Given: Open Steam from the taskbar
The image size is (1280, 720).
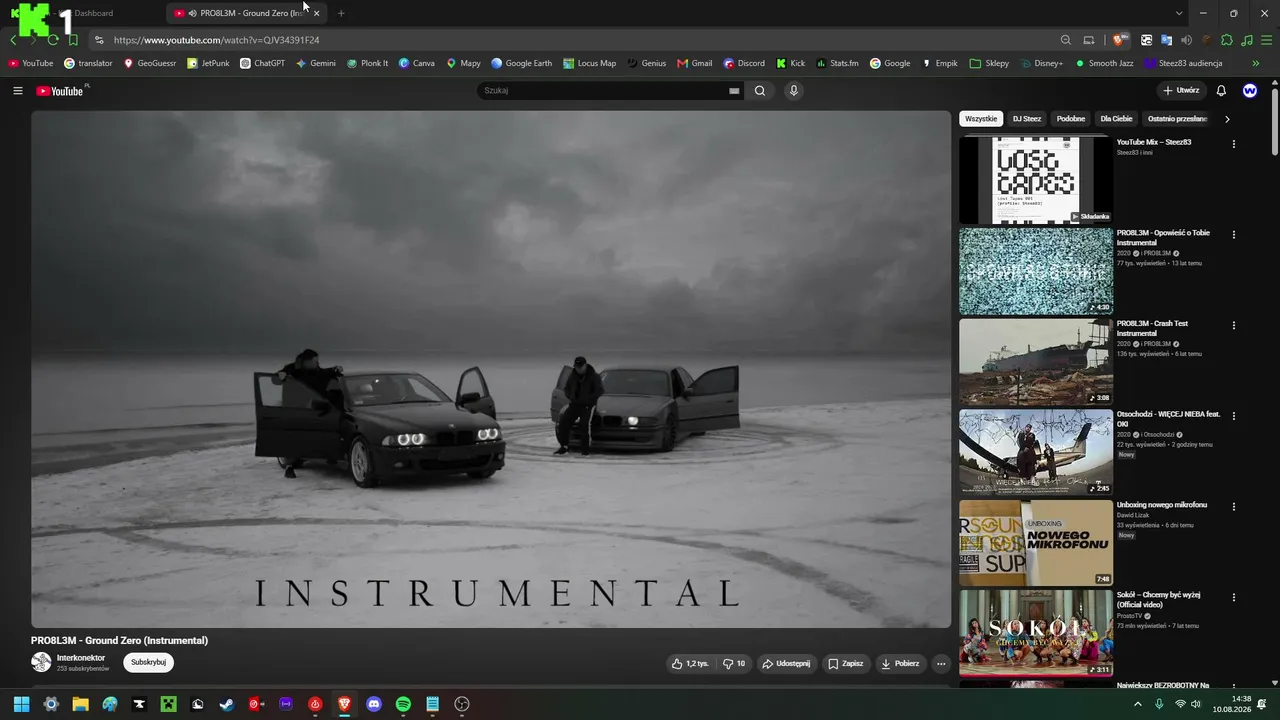Looking at the screenshot, I should 227,704.
